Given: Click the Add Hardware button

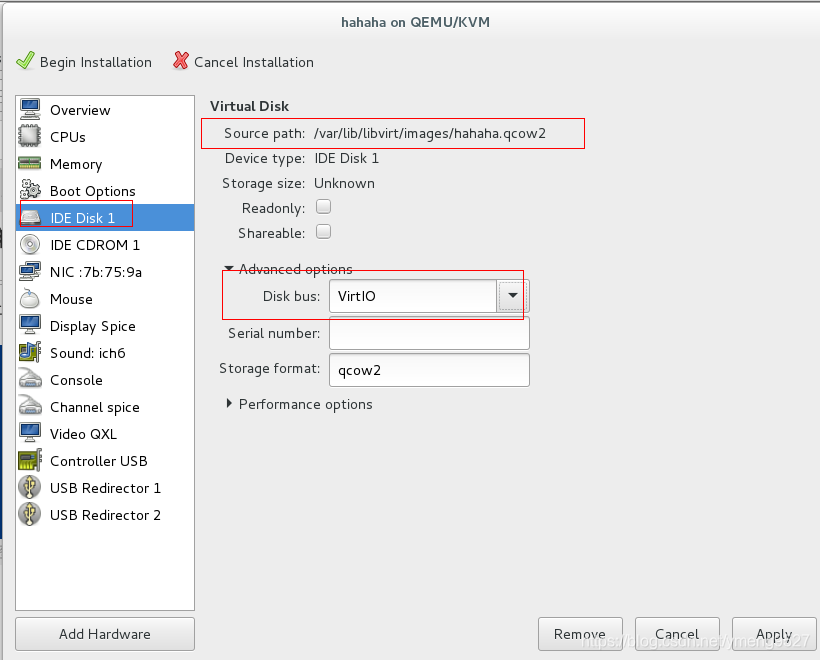Looking at the screenshot, I should click(105, 634).
